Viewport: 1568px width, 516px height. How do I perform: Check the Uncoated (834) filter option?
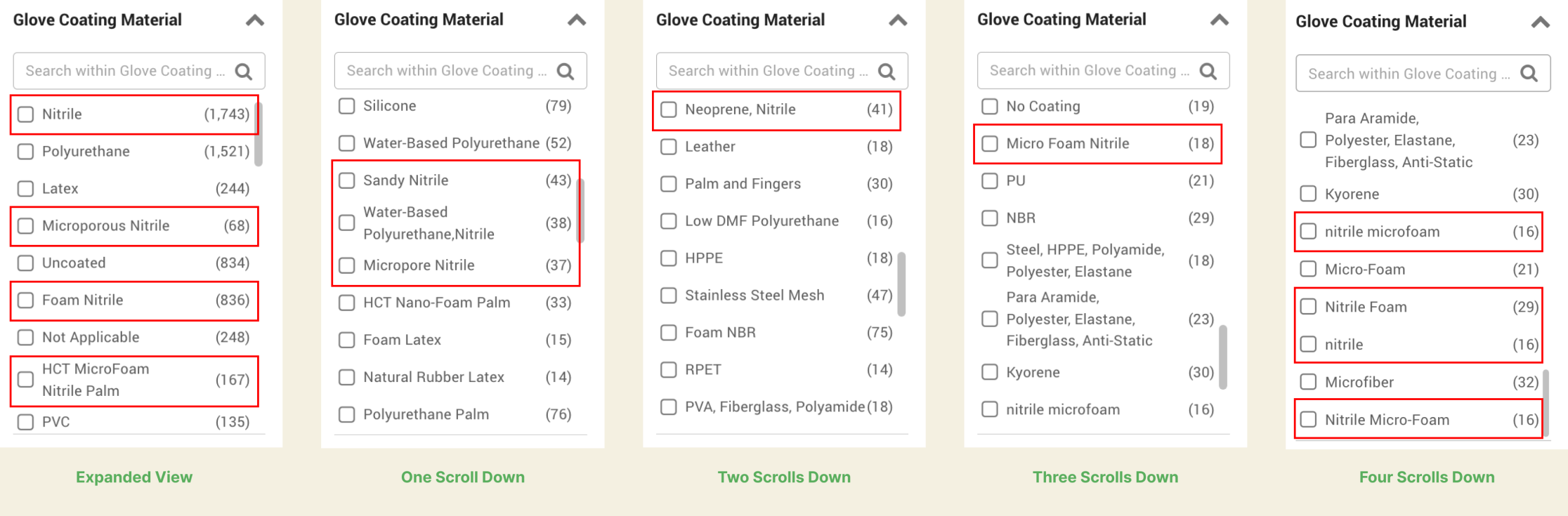pos(25,263)
